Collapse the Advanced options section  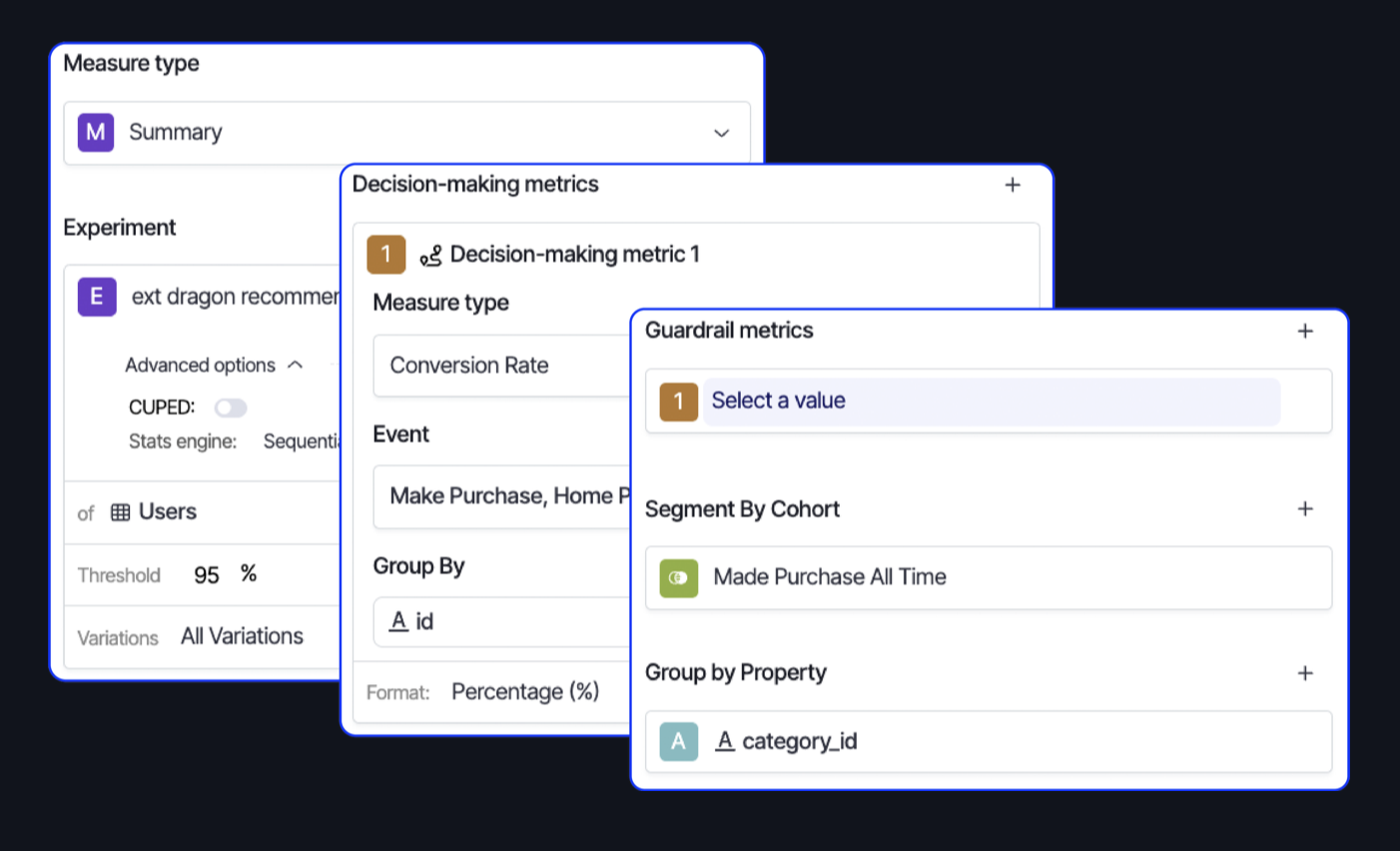pyautogui.click(x=296, y=366)
